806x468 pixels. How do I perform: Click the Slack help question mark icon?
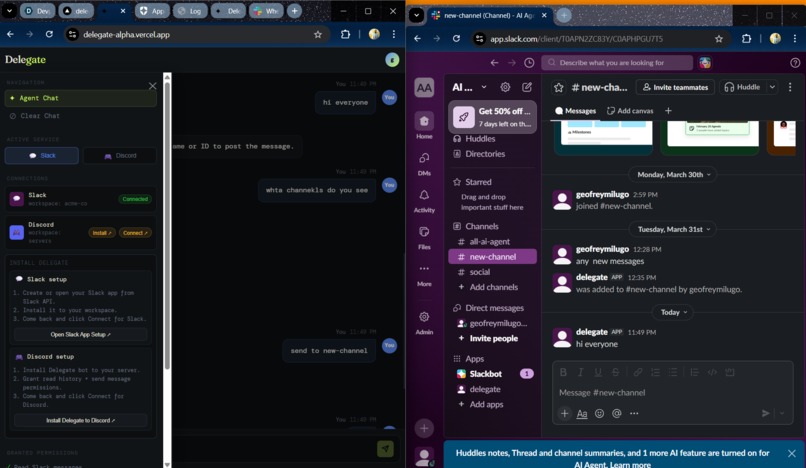pyautogui.click(x=795, y=63)
